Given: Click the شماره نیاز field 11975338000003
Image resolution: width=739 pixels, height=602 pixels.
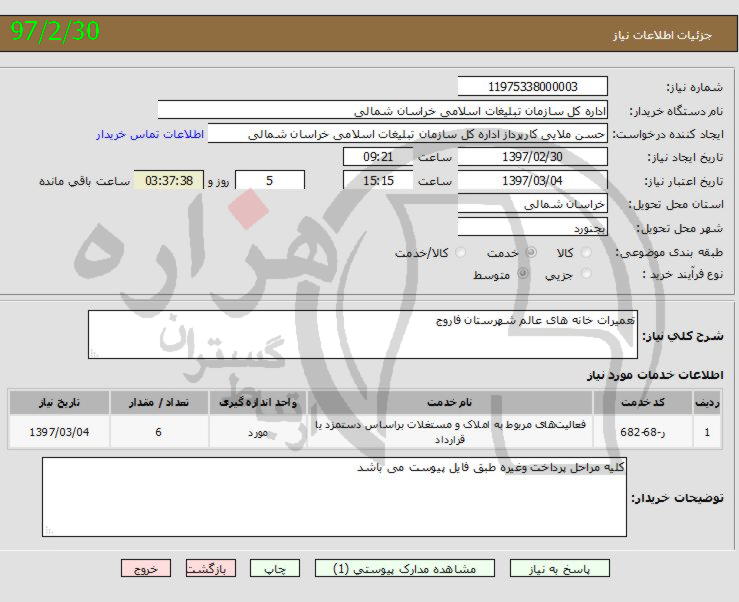Looking at the screenshot, I should [x=533, y=86].
